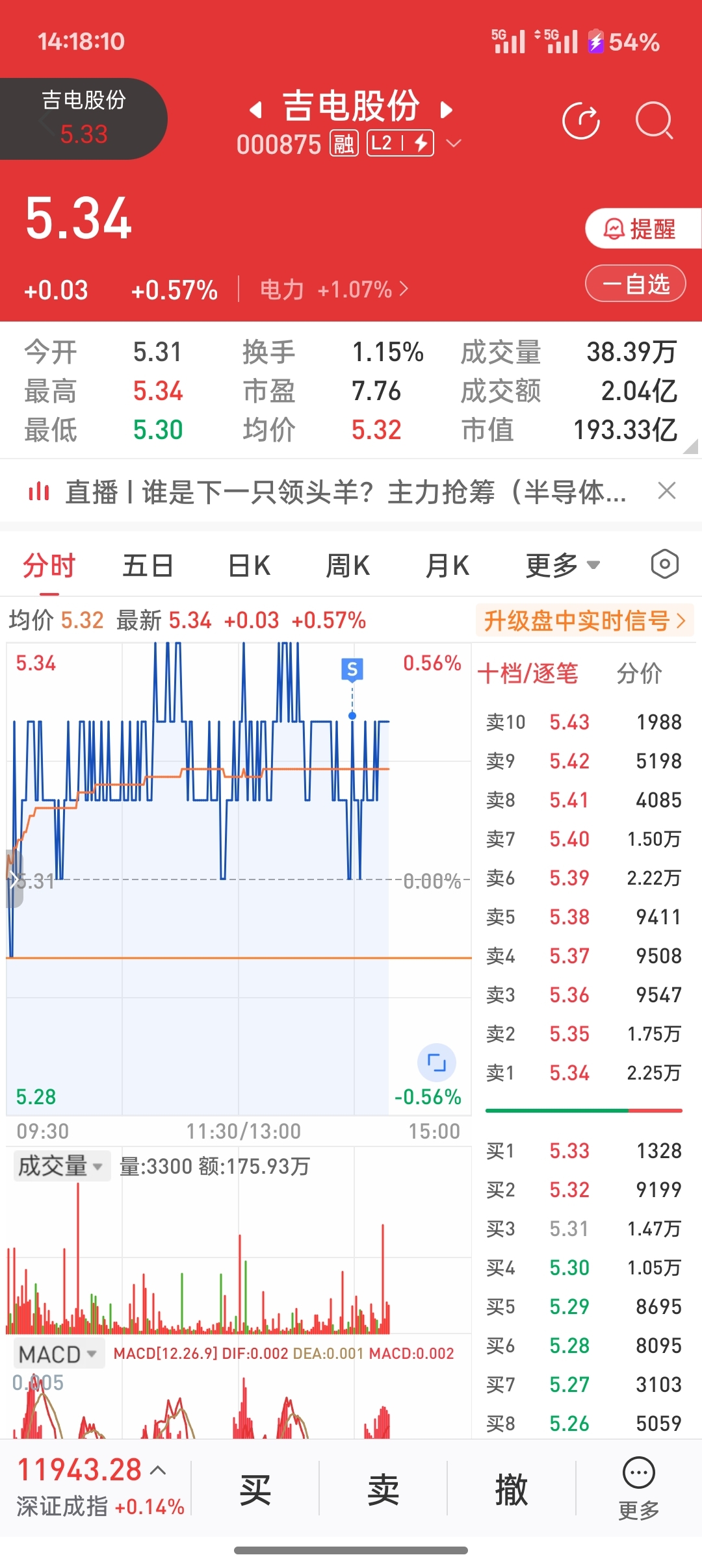The height and width of the screenshot is (1568, 702).
Task: Select 买8 5.26 order row
Action: coord(584,1423)
